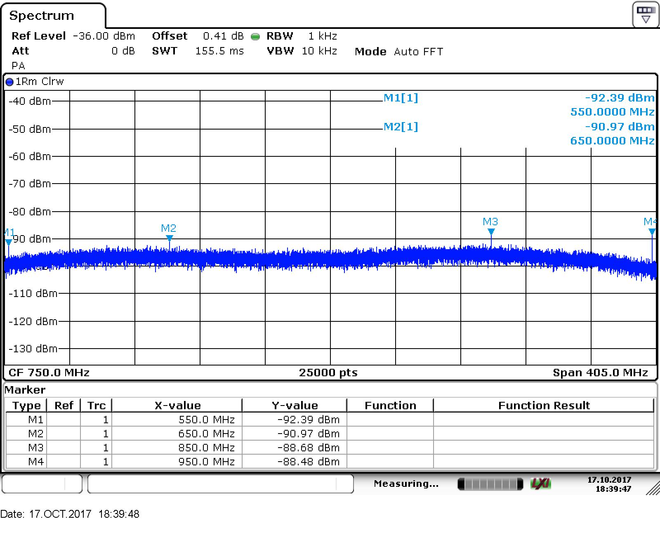Open the toolbar dropdown icon at top right
Screen dimensions: 660x533
(x=645, y=14)
